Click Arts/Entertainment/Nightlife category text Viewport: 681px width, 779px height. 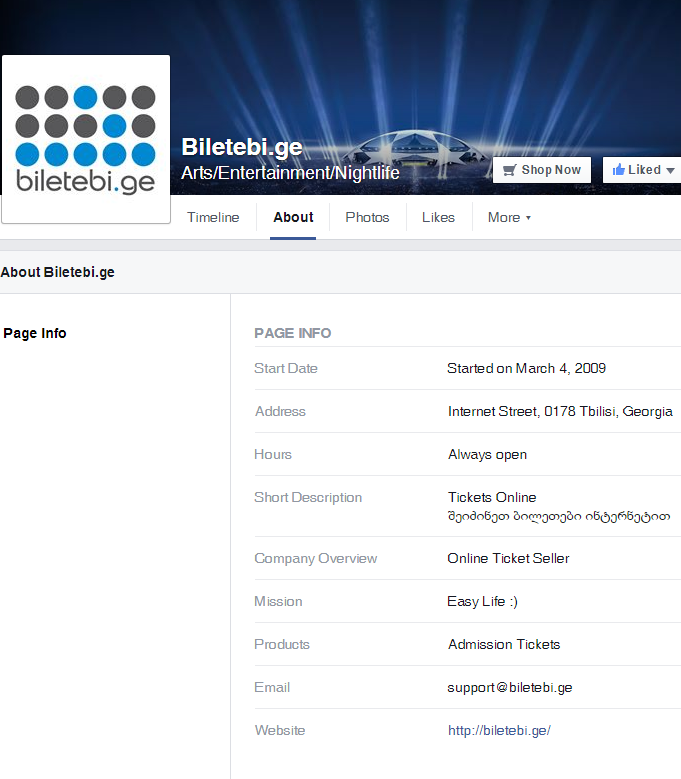pyautogui.click(x=290, y=173)
